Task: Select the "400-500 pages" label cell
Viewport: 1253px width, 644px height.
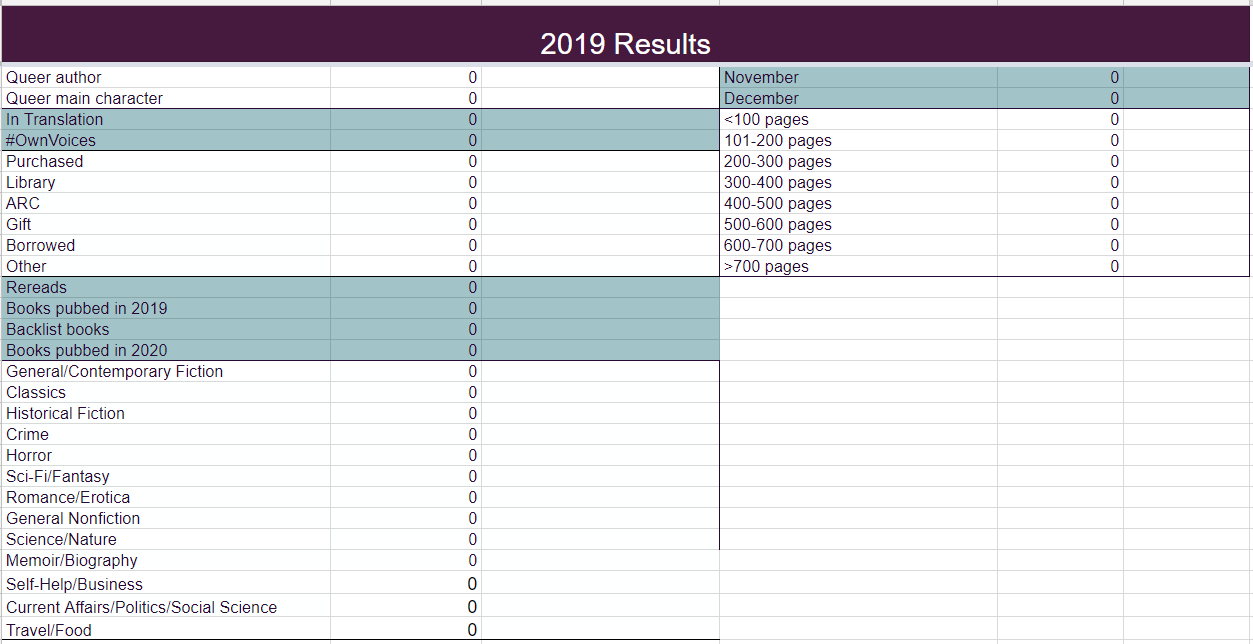Action: click(x=859, y=203)
